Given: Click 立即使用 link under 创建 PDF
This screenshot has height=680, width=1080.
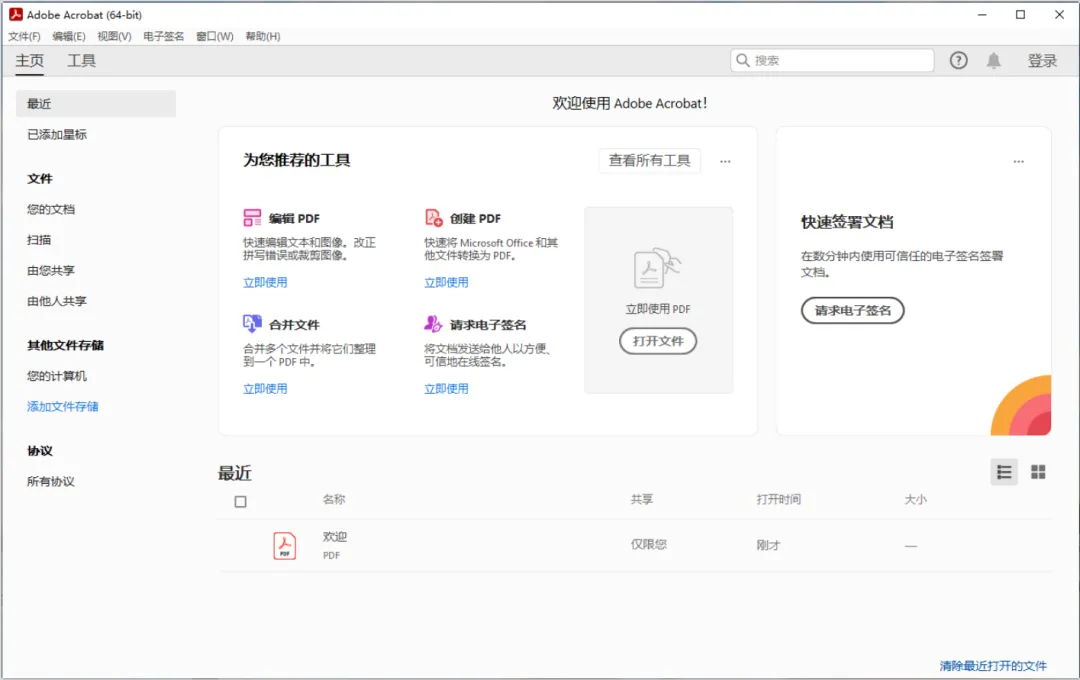Looking at the screenshot, I should tap(446, 282).
